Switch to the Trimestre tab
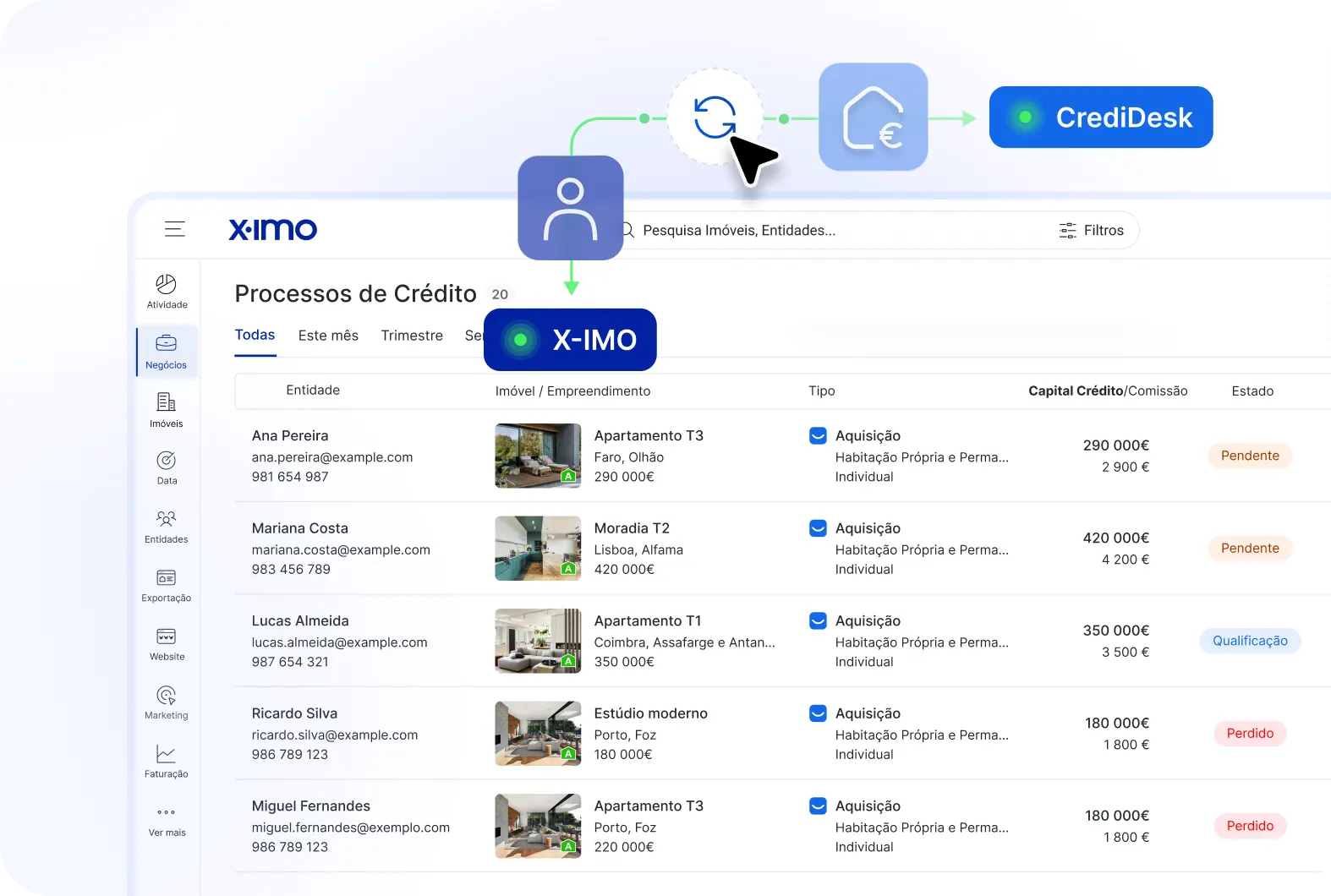This screenshot has height=896, width=1331. tap(412, 336)
